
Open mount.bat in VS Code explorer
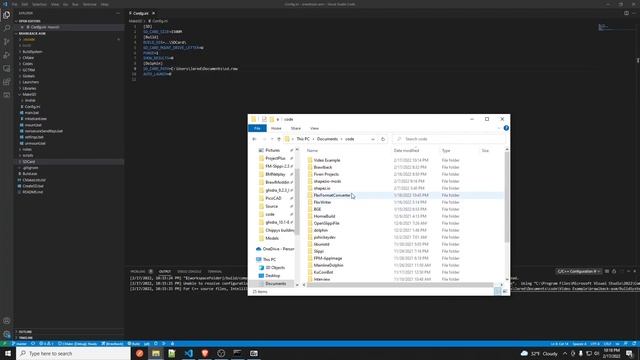[33, 125]
